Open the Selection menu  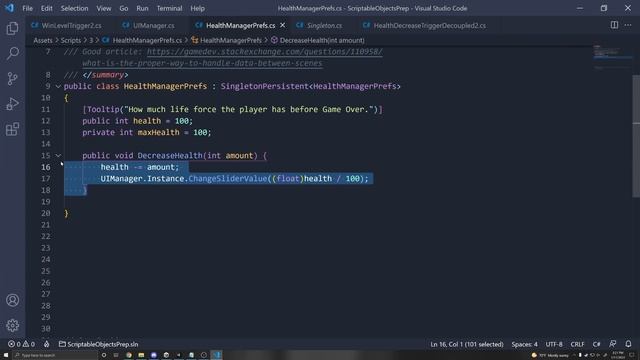pos(74,8)
